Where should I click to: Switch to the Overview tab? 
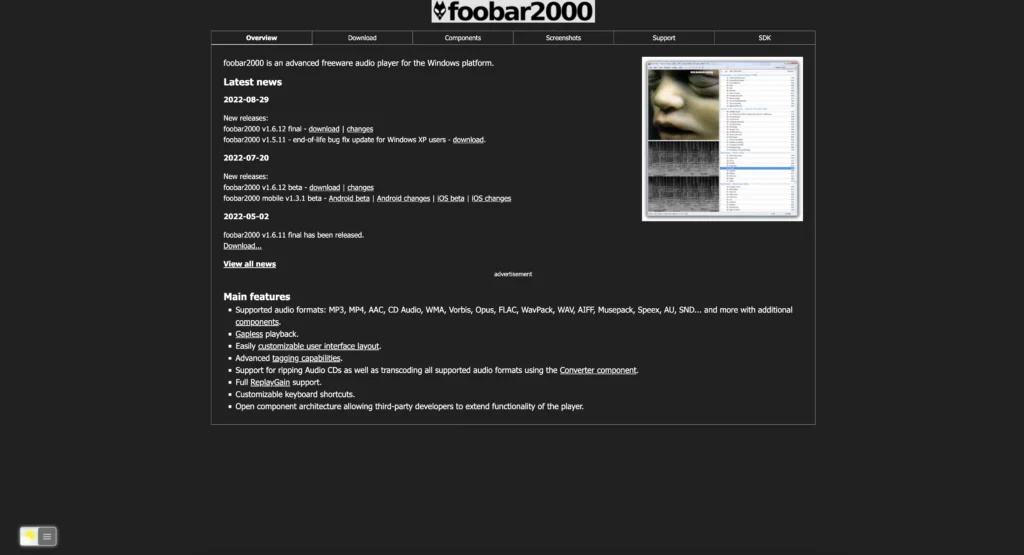(261, 38)
